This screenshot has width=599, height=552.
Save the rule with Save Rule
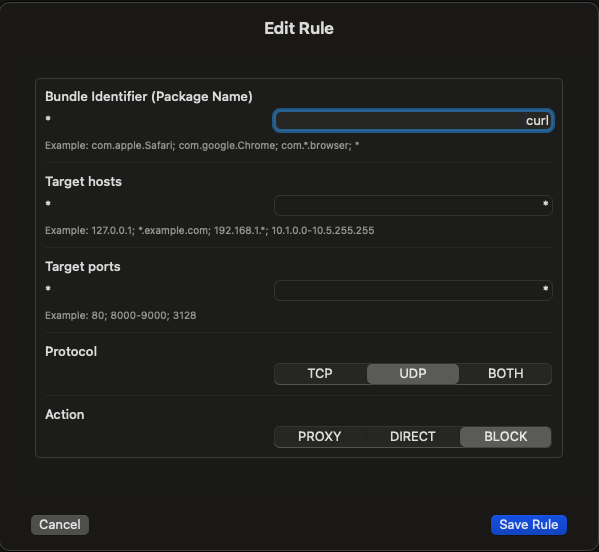(x=529, y=524)
